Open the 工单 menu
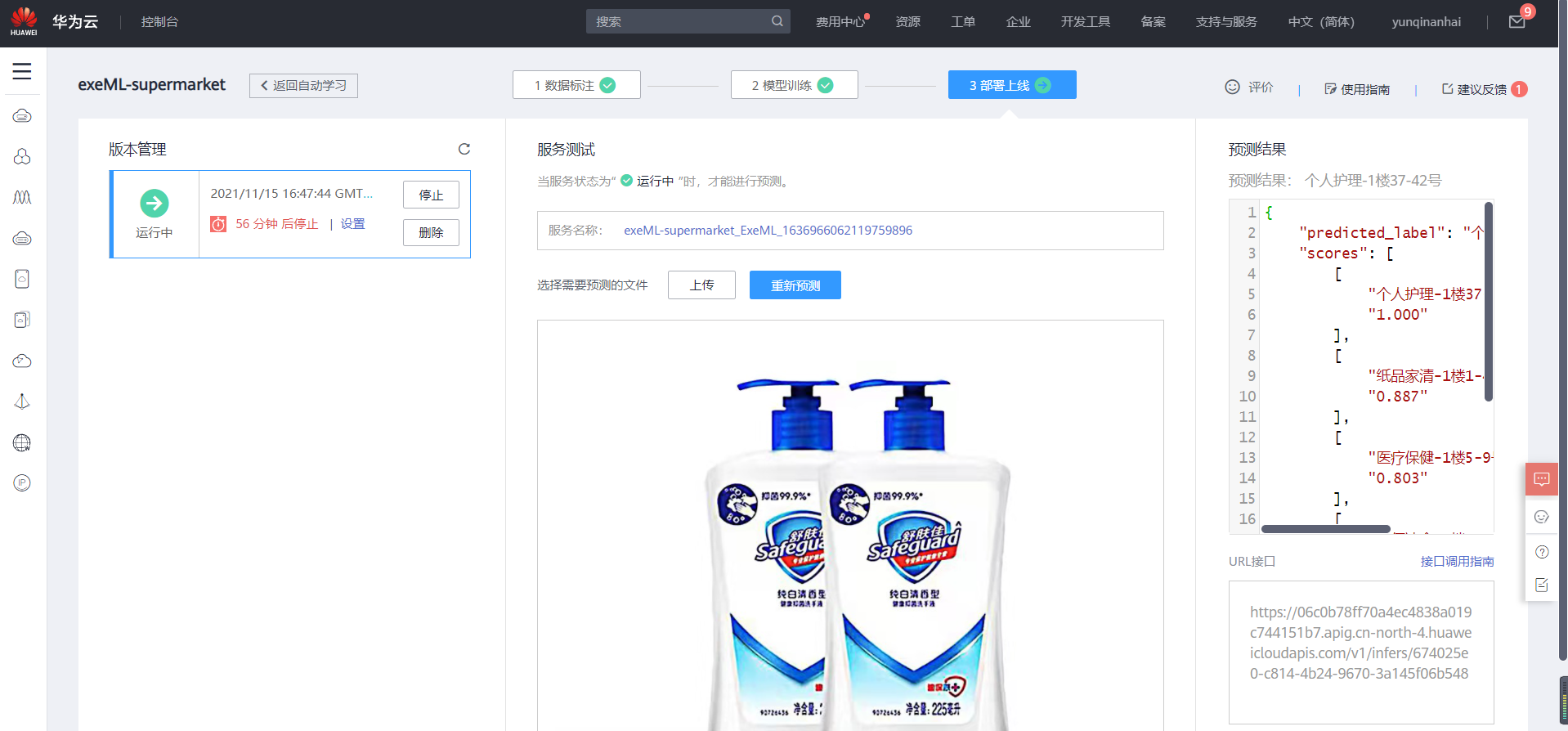Image resolution: width=1568 pixels, height=731 pixels. [963, 22]
